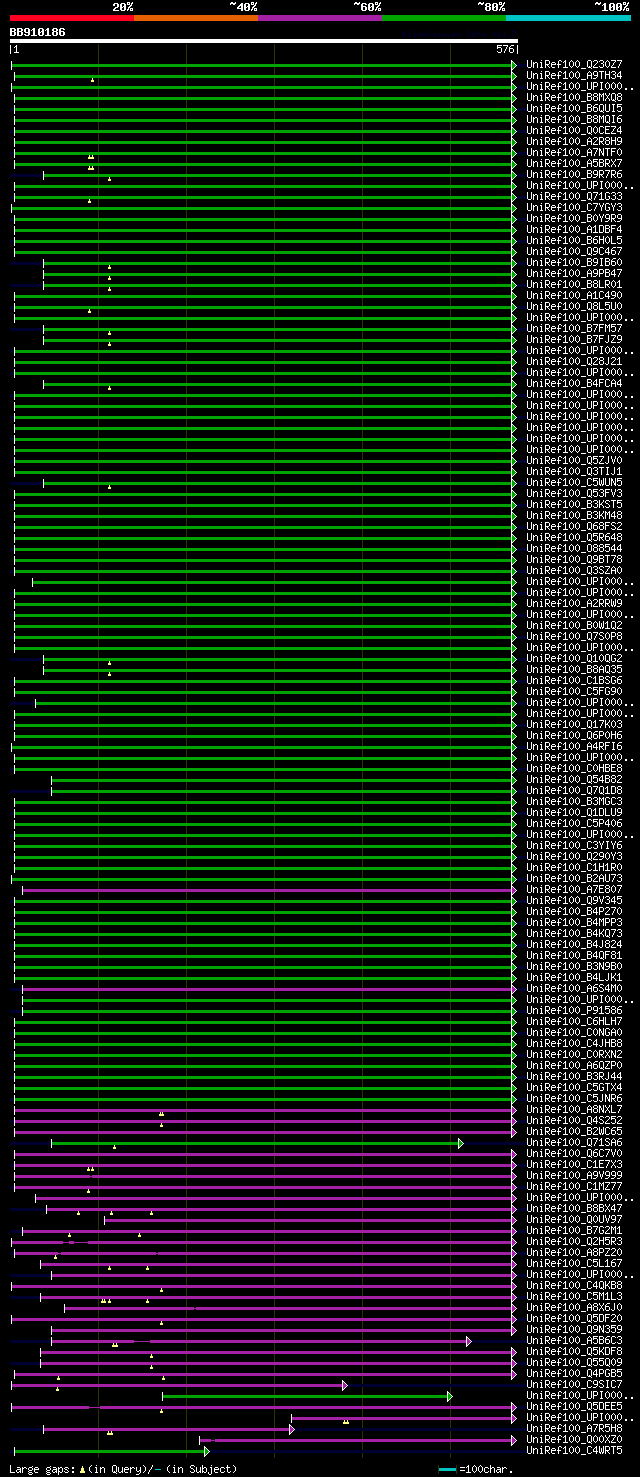
Task: Select the label UniRef100_Q5KDF8
Action: coord(574,1351)
